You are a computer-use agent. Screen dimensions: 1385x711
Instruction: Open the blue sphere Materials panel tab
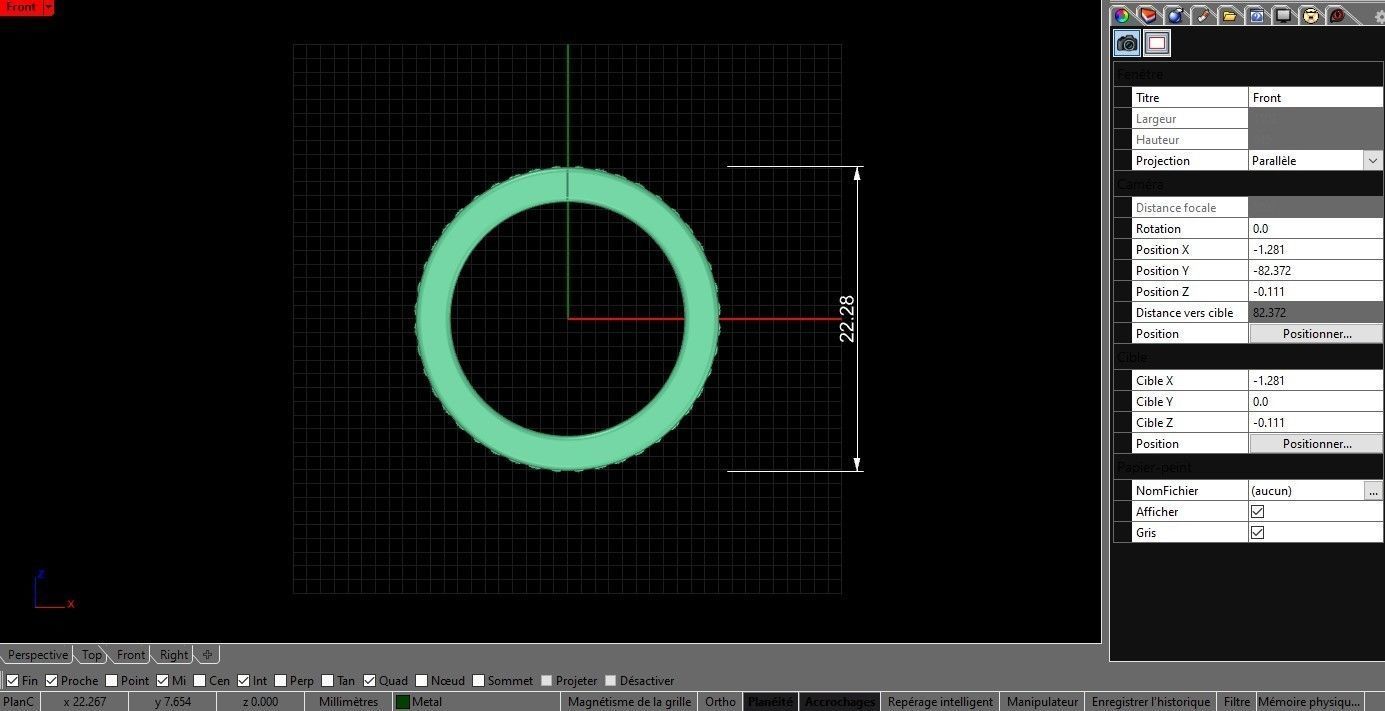(x=1176, y=15)
